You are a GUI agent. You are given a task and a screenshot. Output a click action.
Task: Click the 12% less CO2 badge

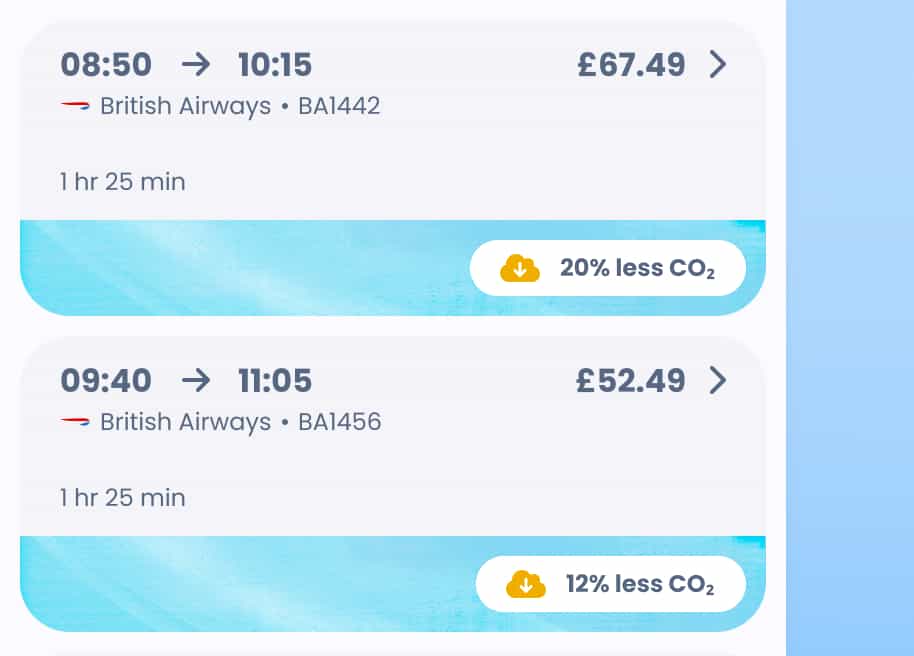click(613, 583)
